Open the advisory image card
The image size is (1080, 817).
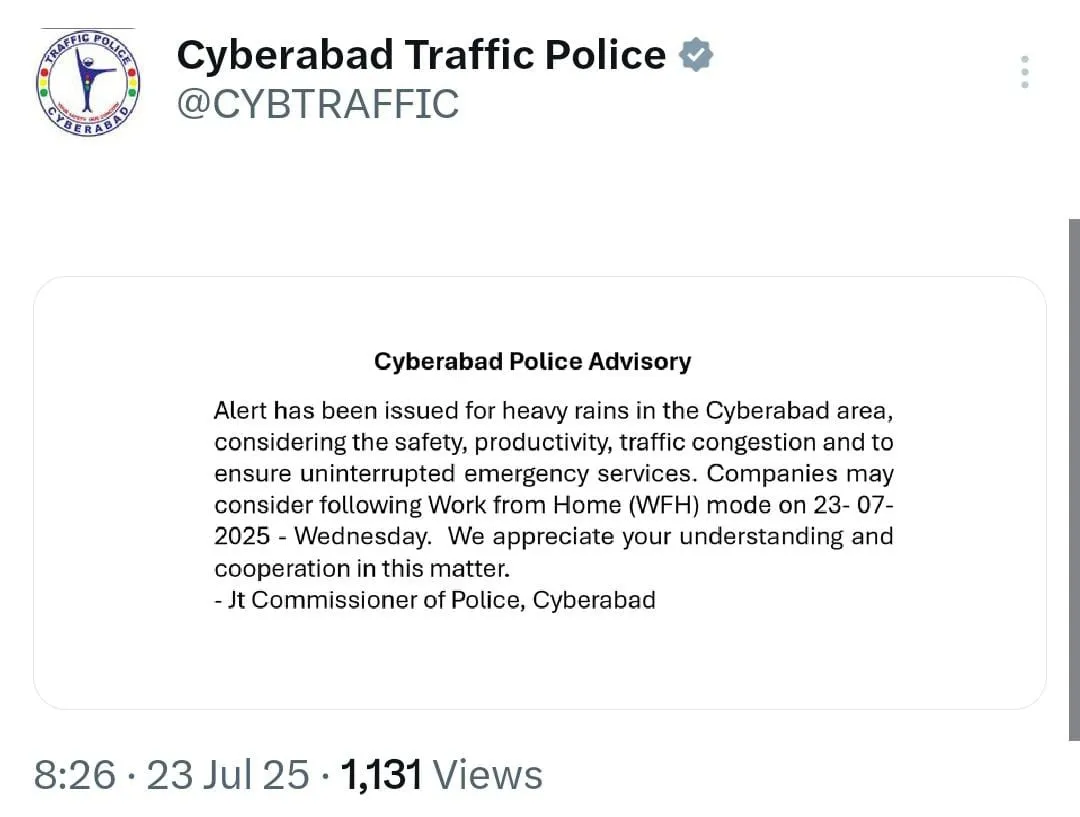click(540, 493)
